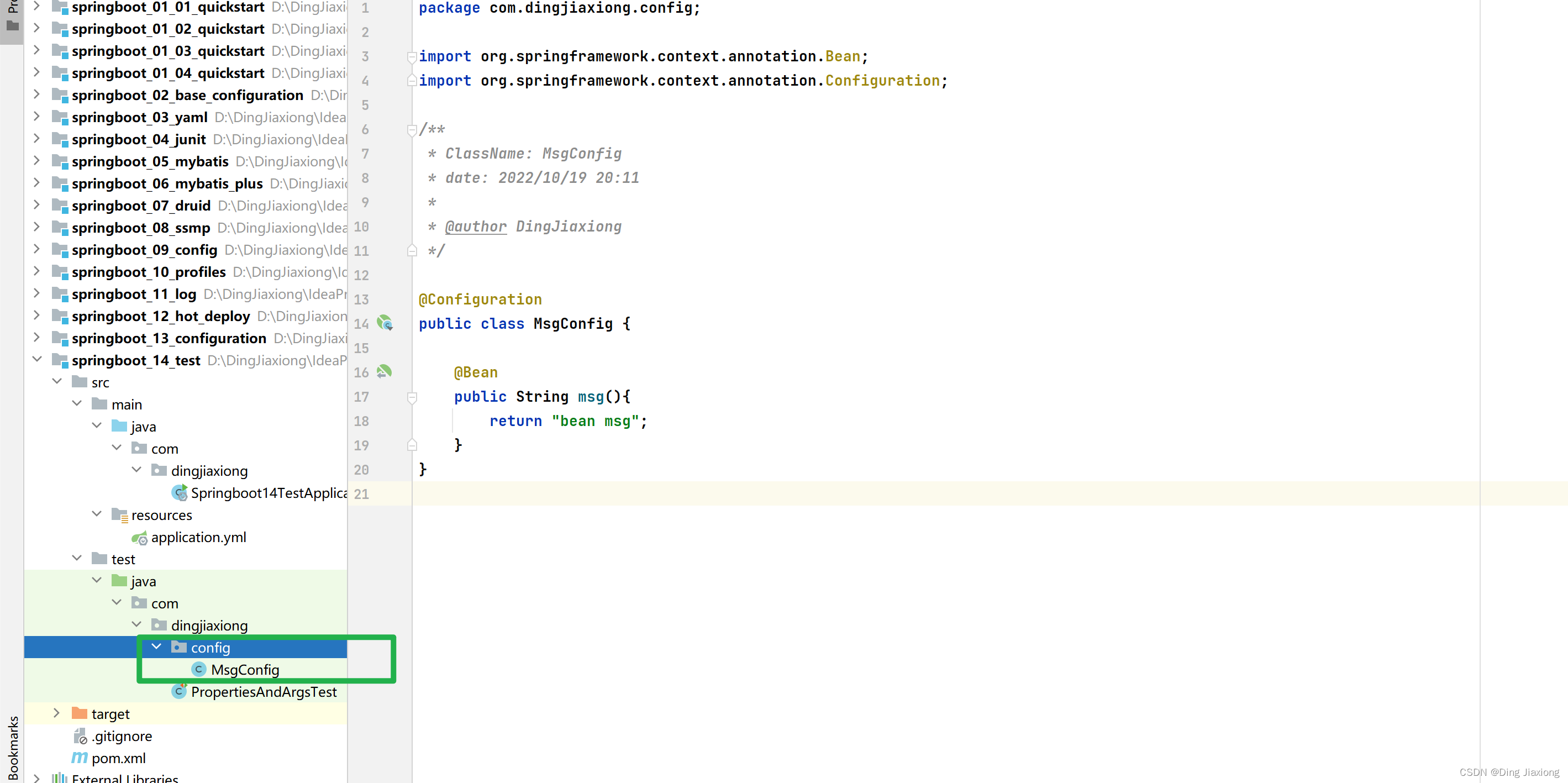The image size is (1568, 783).
Task: Click the blue main java source folder icon
Action: coord(119,425)
